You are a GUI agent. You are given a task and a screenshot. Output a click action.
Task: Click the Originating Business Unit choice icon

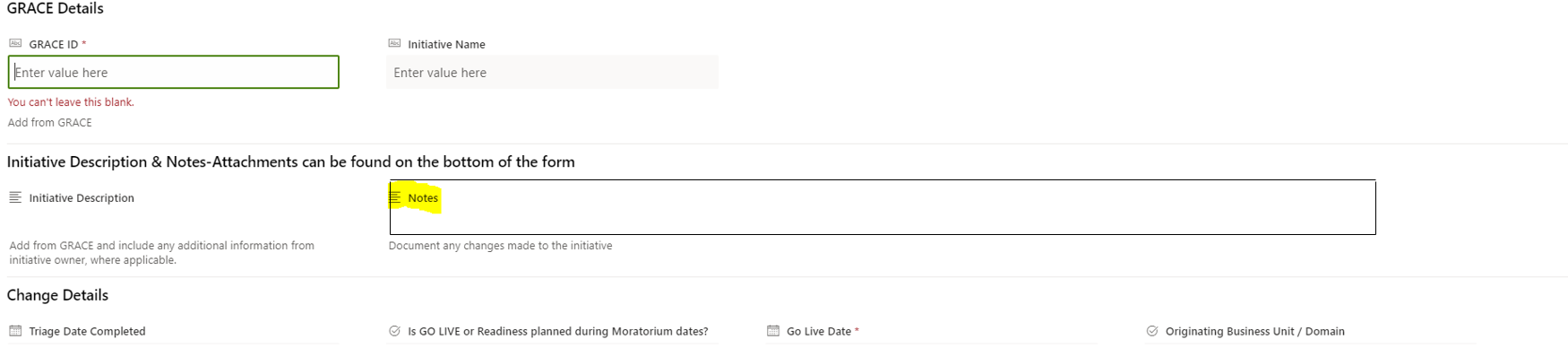coord(1152,331)
